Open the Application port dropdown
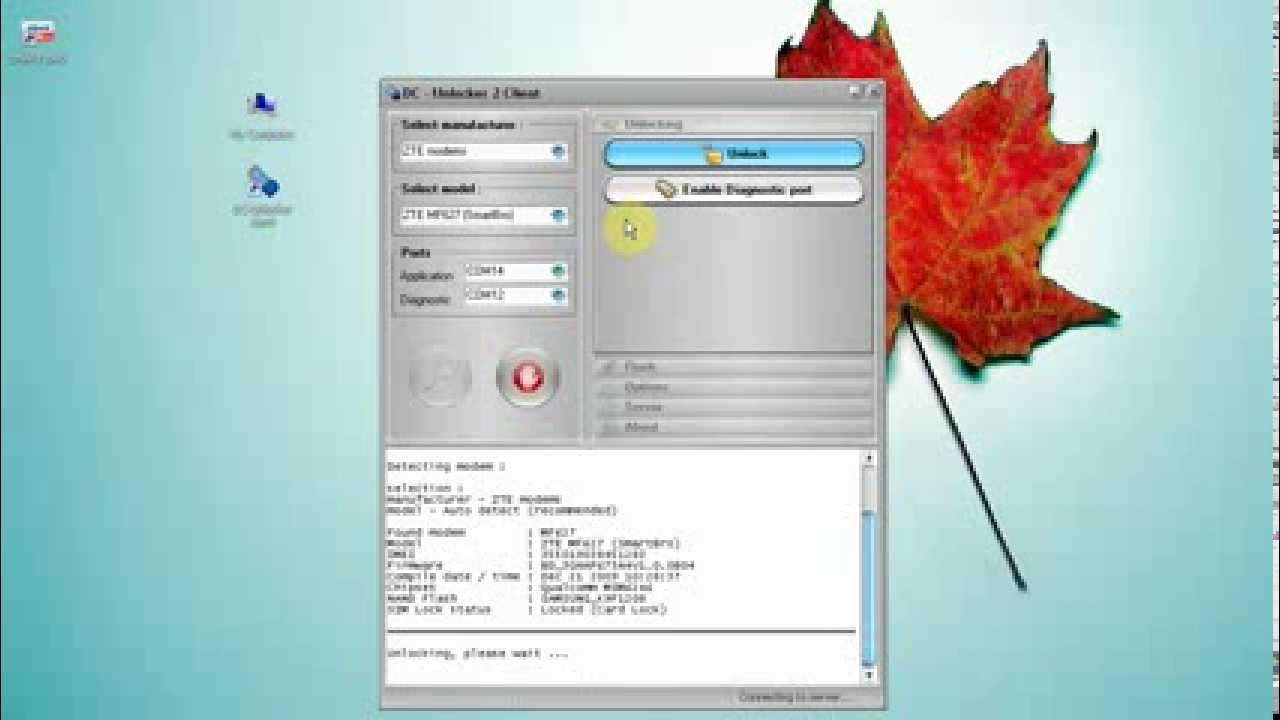This screenshot has width=1280, height=720. pyautogui.click(x=516, y=271)
